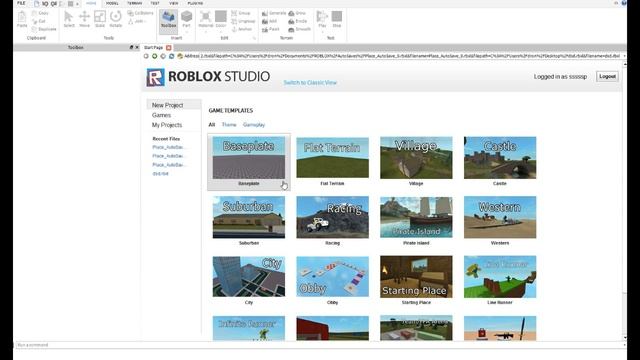The height and width of the screenshot is (360, 640).
Task: Click the Color swatch in Edit group
Action: [221, 17]
